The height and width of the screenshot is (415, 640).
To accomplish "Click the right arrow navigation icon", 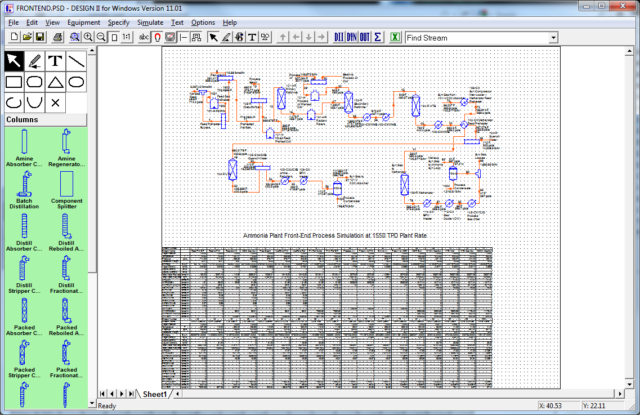I will point(322,37).
